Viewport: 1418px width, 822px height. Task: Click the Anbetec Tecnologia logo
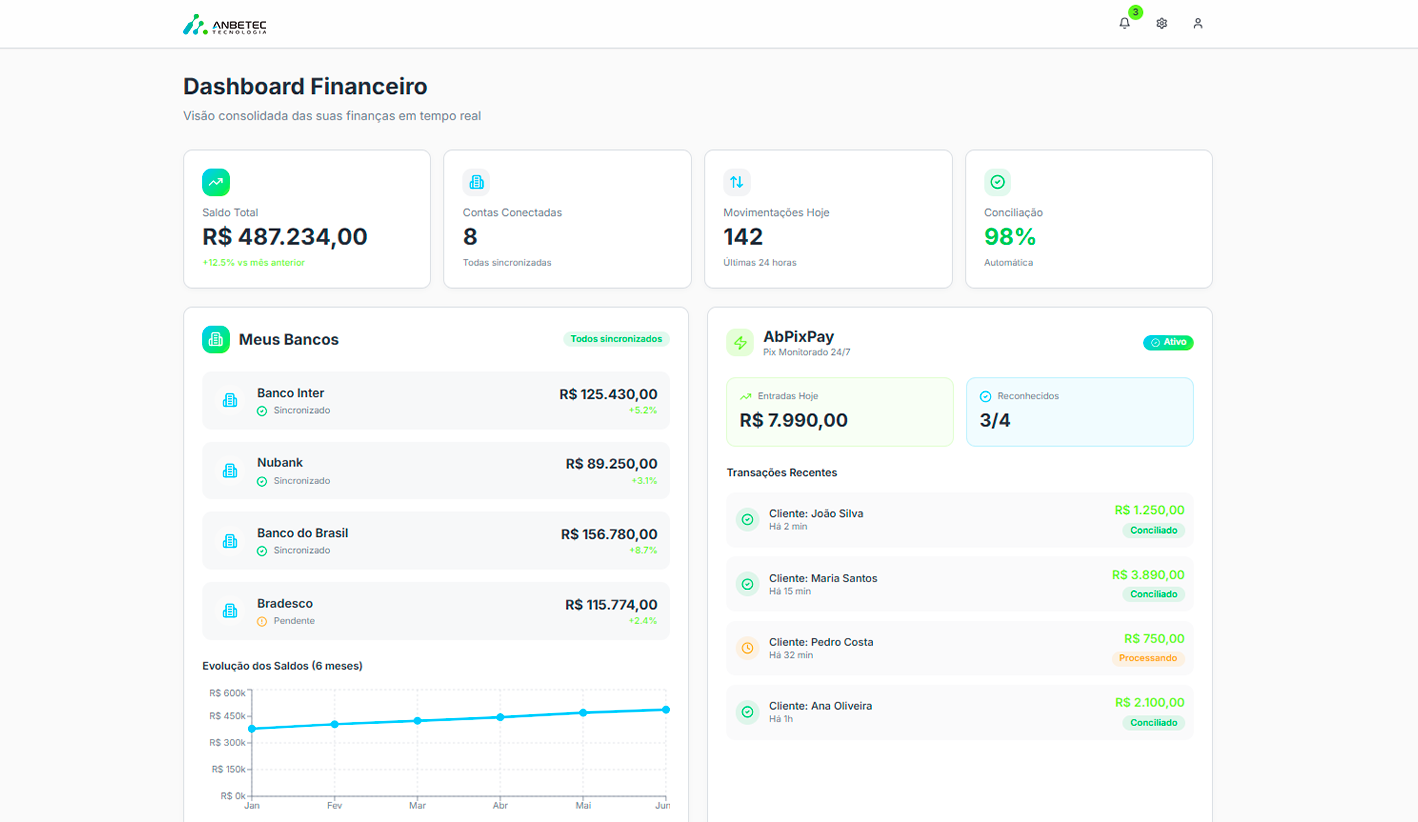click(225, 25)
